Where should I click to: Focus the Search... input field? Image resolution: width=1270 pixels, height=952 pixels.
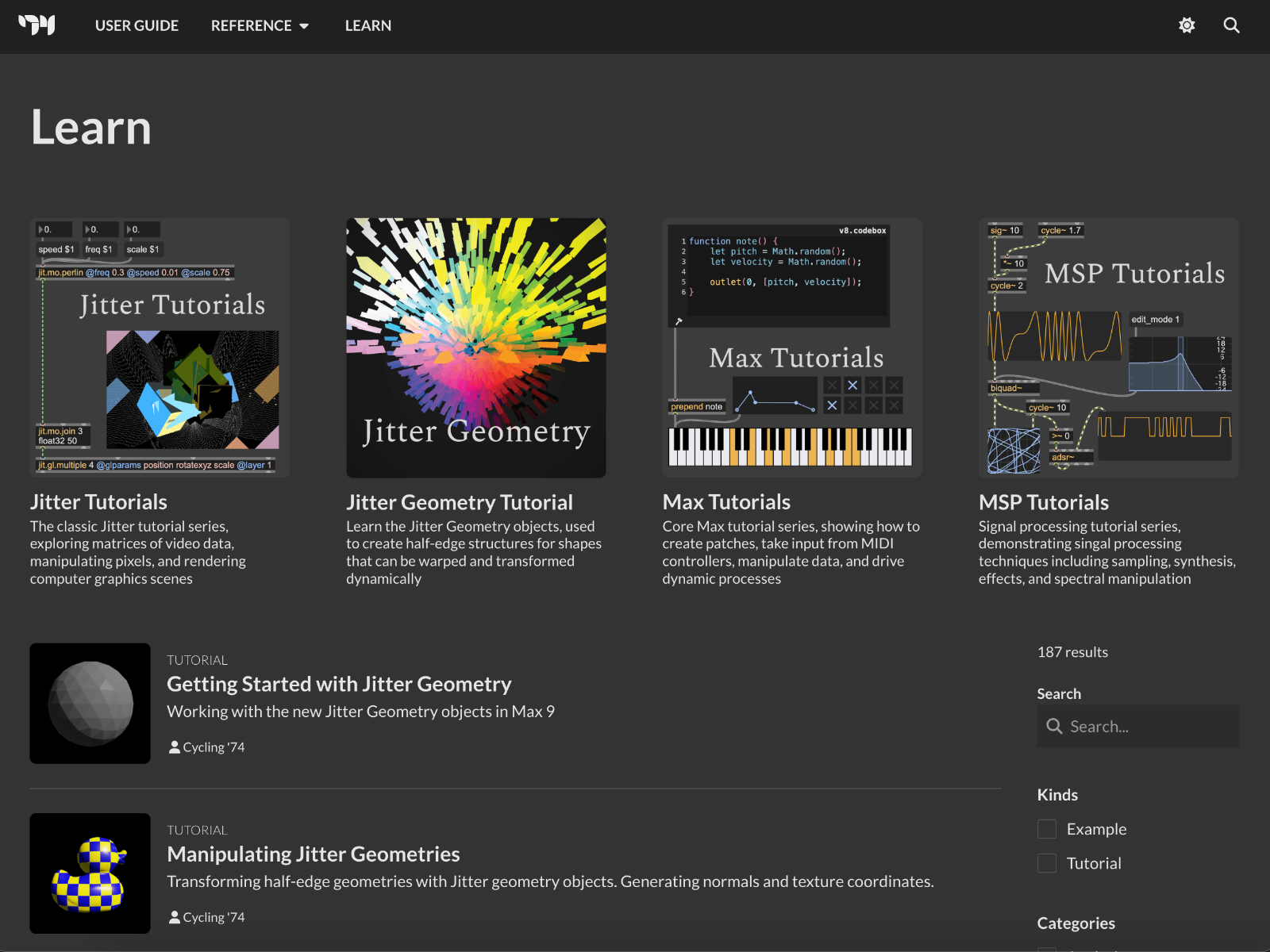point(1137,726)
